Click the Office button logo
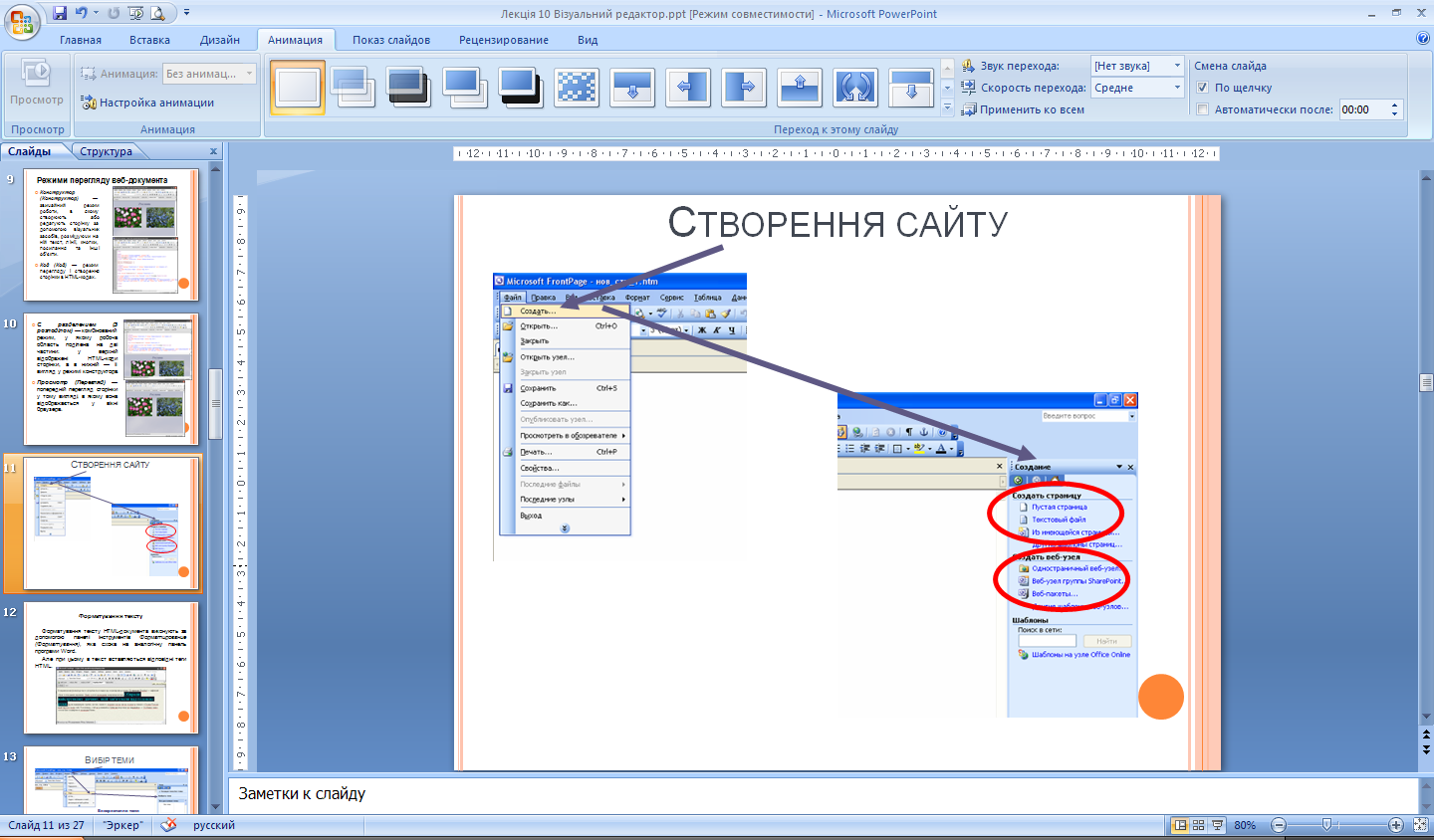This screenshot has width=1434, height=840. (20, 20)
